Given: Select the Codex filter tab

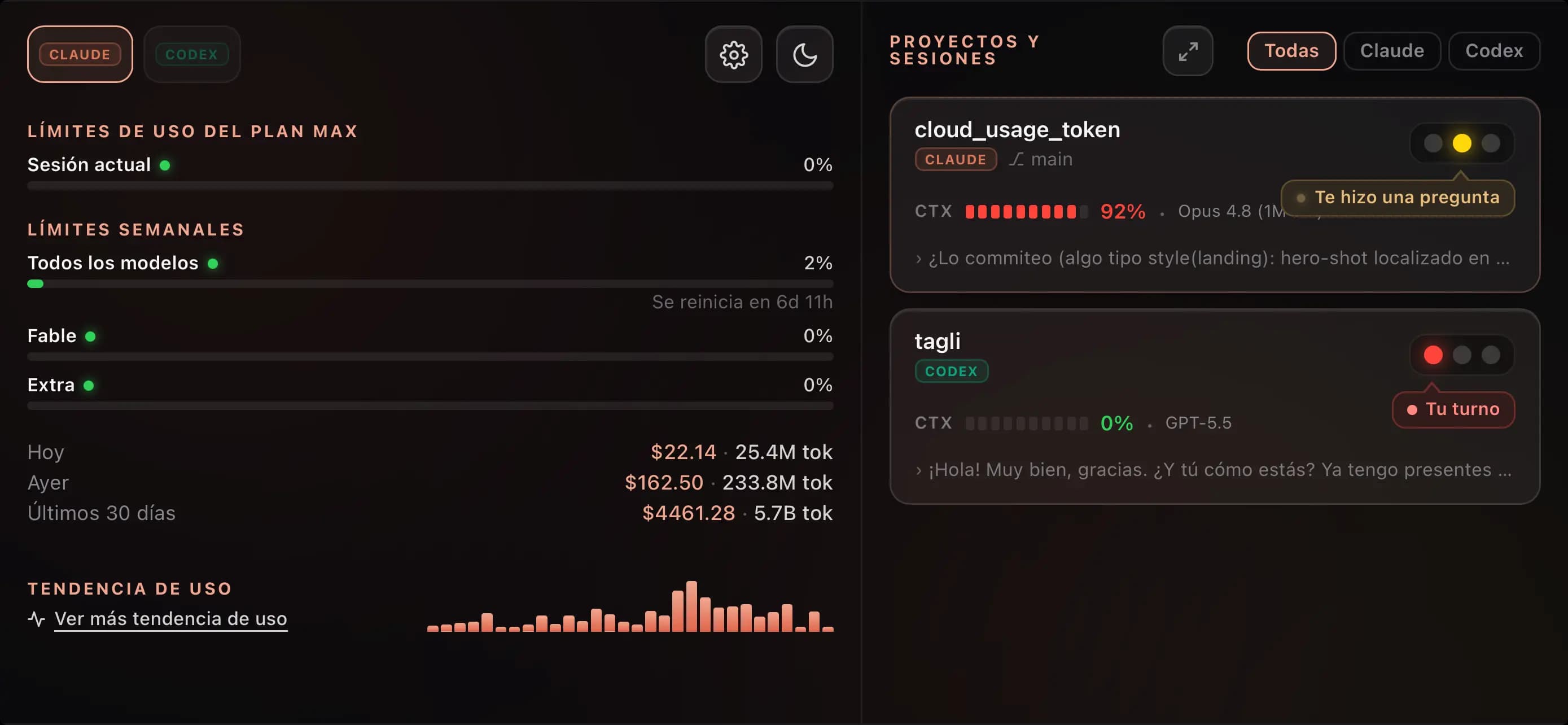Looking at the screenshot, I should pos(1493,51).
